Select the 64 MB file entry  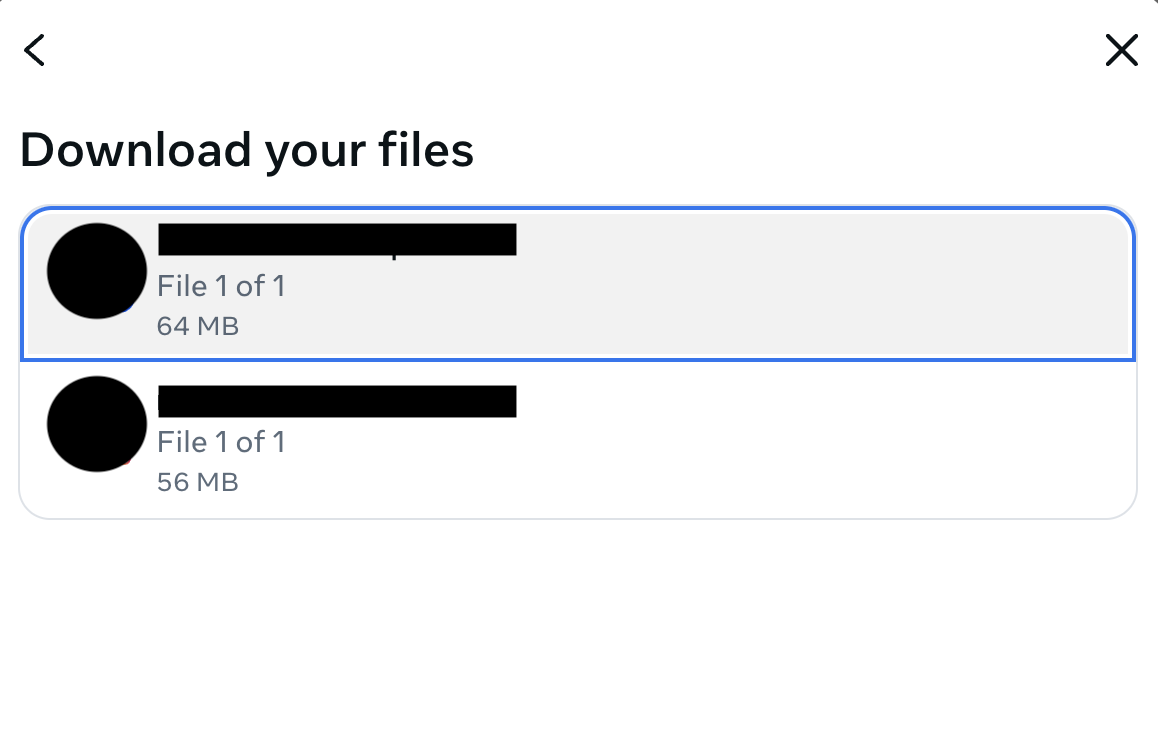[x=640, y=283]
